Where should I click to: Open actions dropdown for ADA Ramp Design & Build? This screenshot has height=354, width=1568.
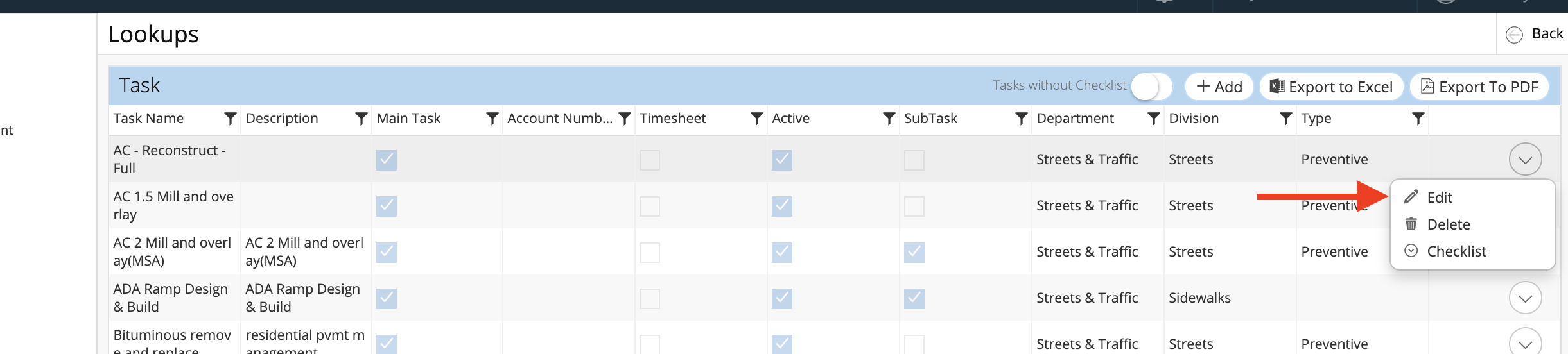[1526, 298]
